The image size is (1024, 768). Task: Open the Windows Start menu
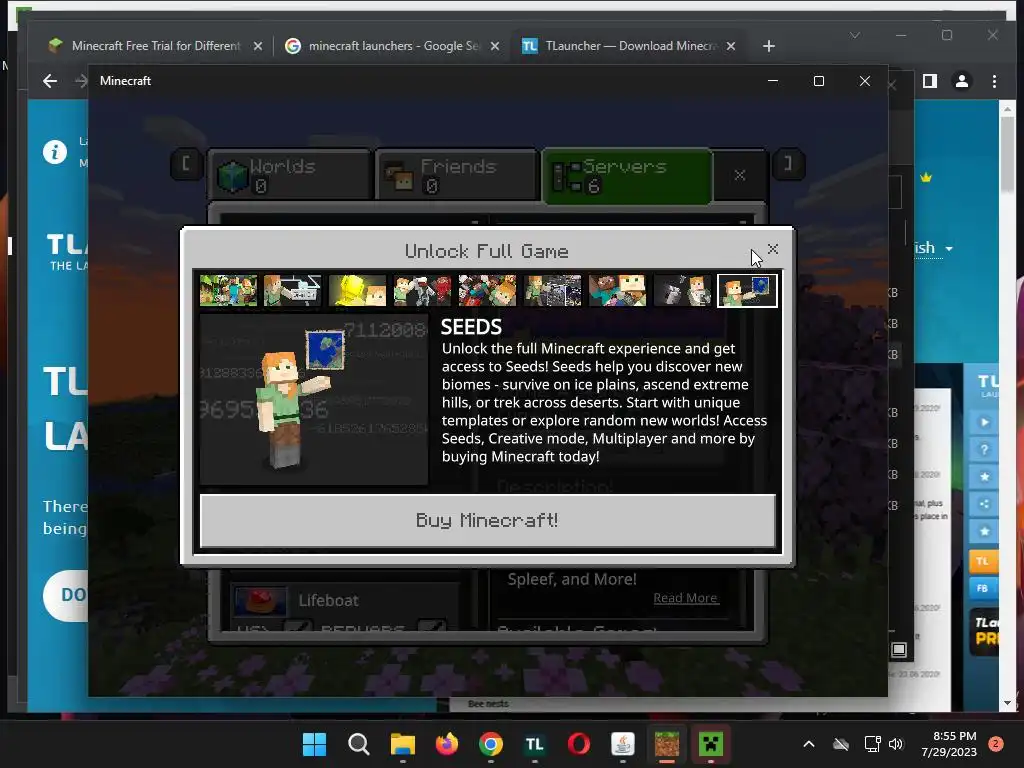pos(314,744)
